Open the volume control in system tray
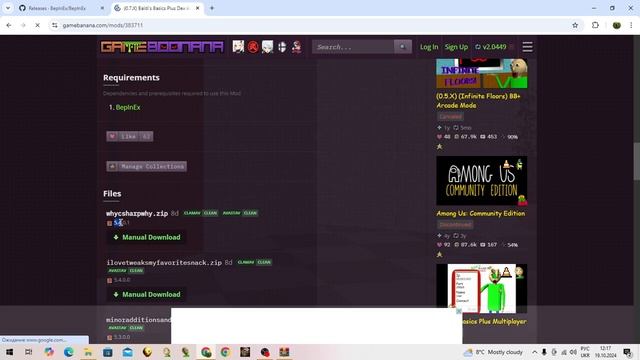Image resolution: width=640 pixels, height=360 pixels. click(x=573, y=352)
